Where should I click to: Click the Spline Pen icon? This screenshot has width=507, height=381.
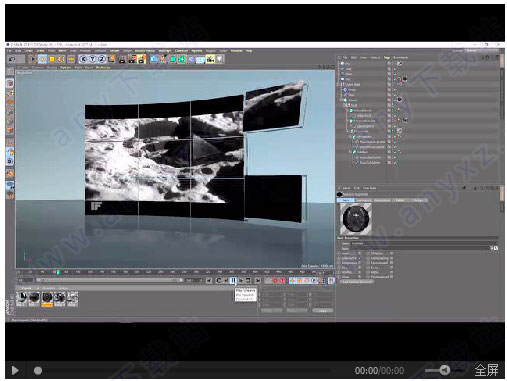pos(163,59)
